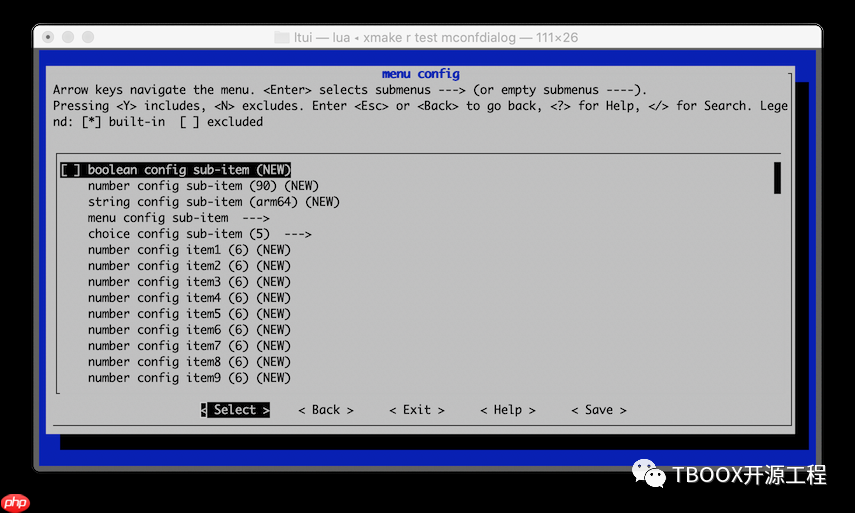Click the Select button
This screenshot has width=855, height=513.
point(235,410)
